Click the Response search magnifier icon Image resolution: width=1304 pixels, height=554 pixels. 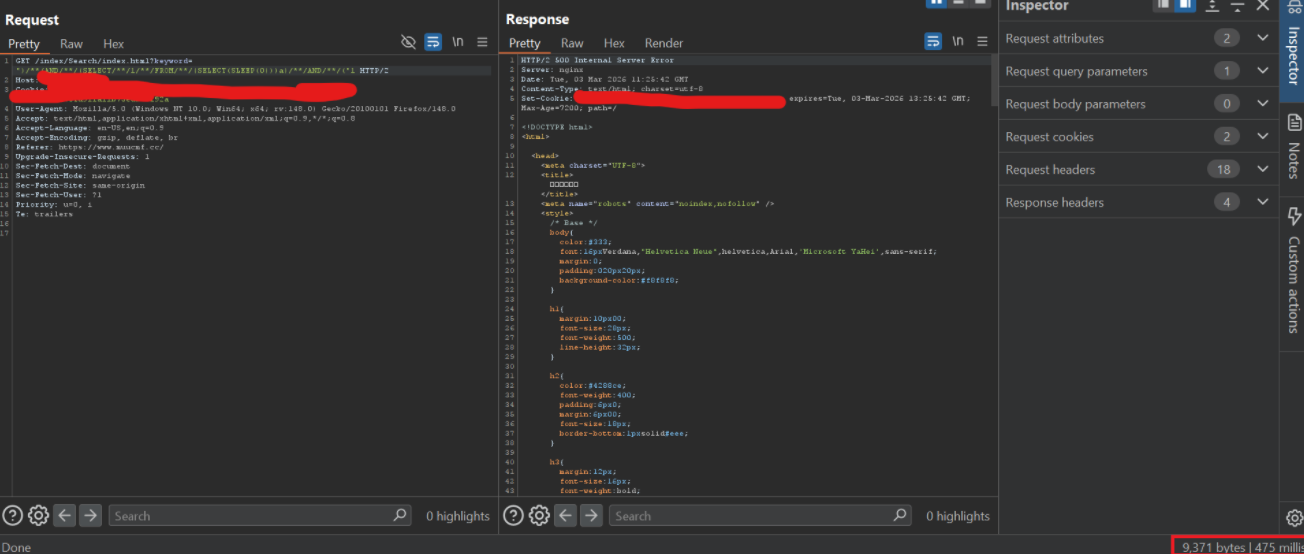pyautogui.click(x=900, y=515)
